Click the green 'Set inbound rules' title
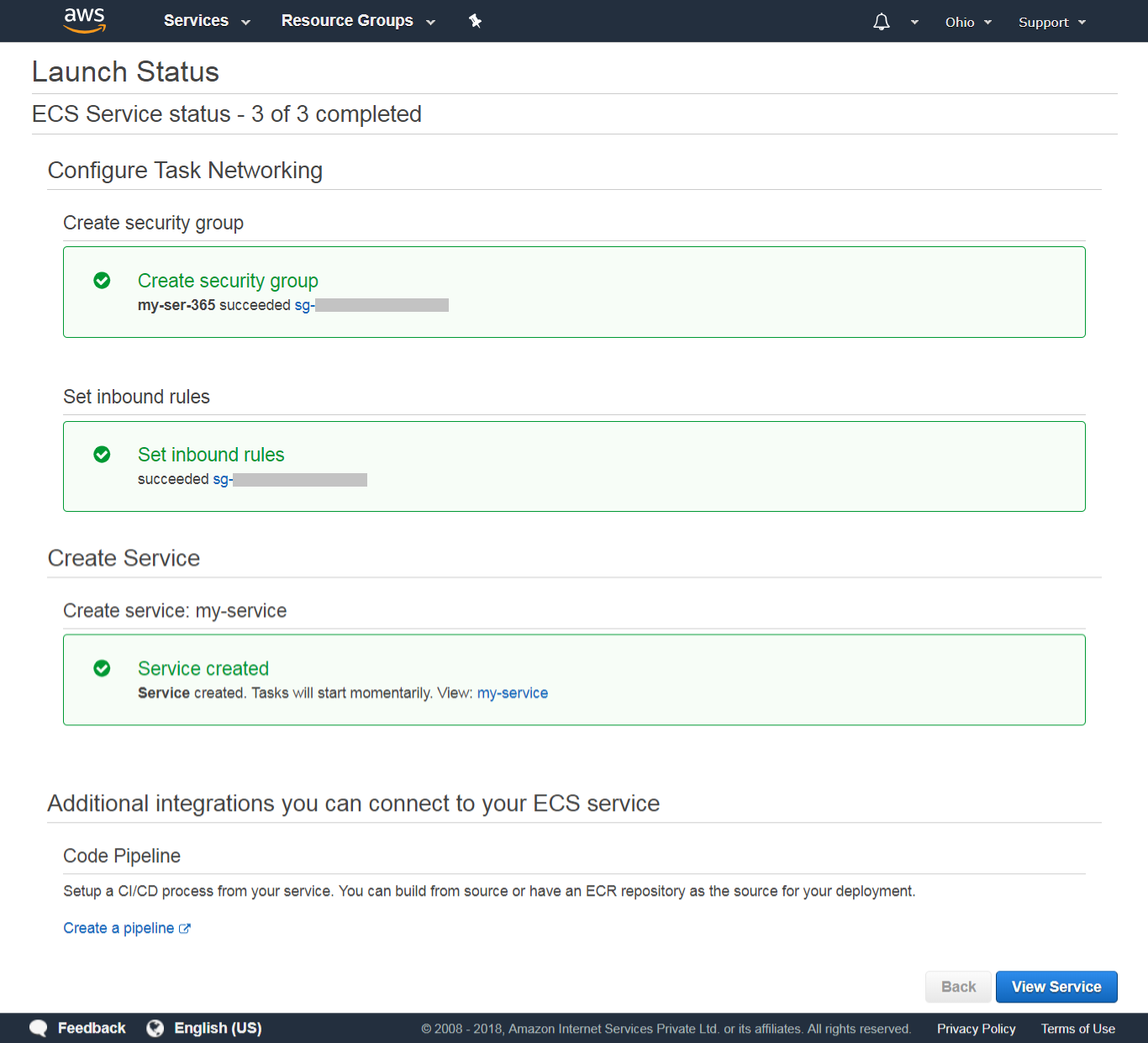The image size is (1148, 1043). coord(211,455)
